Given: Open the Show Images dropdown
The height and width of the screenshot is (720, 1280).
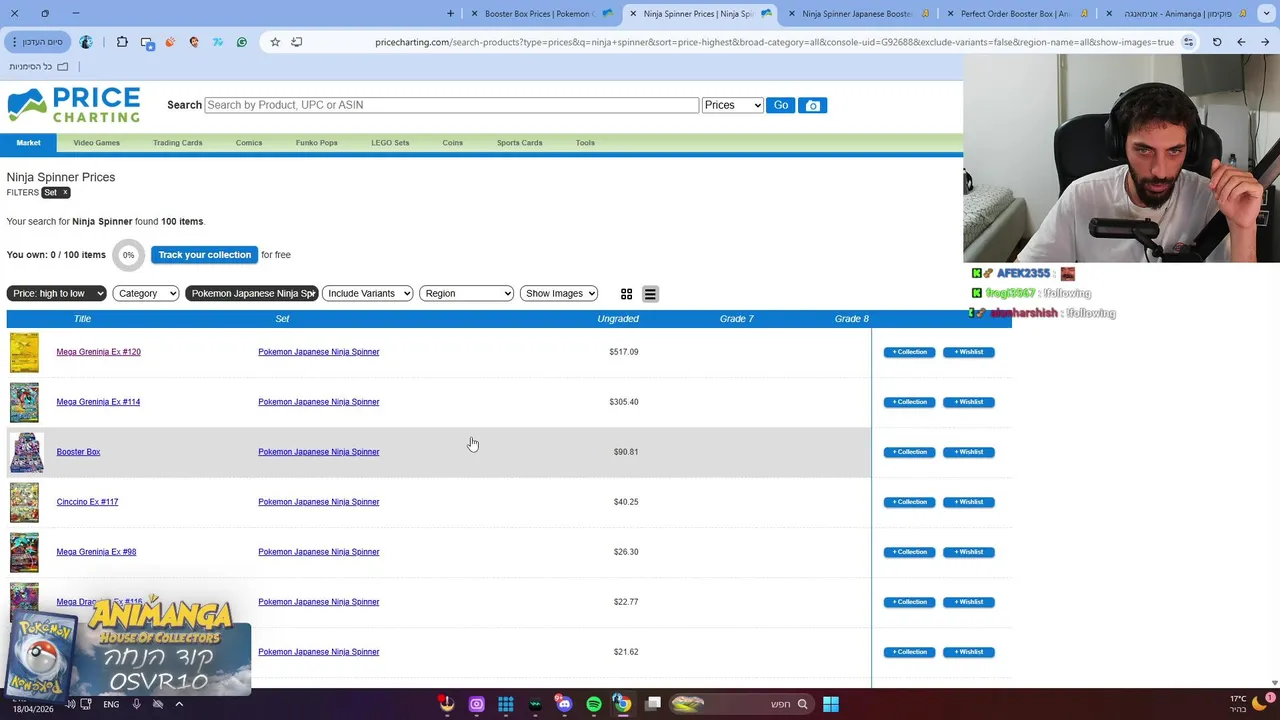Looking at the screenshot, I should click(559, 293).
